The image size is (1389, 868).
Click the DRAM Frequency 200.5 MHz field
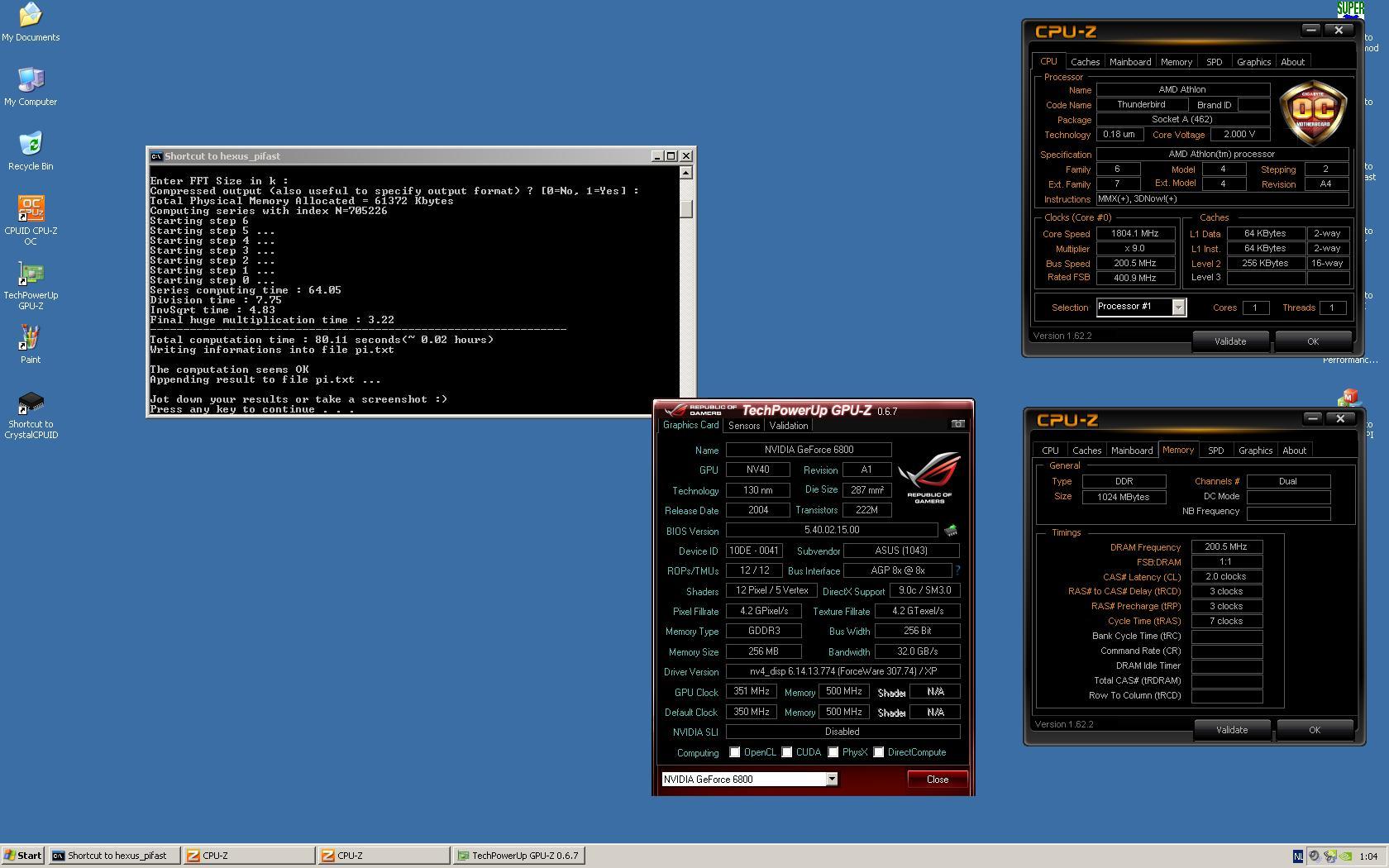point(1226,546)
